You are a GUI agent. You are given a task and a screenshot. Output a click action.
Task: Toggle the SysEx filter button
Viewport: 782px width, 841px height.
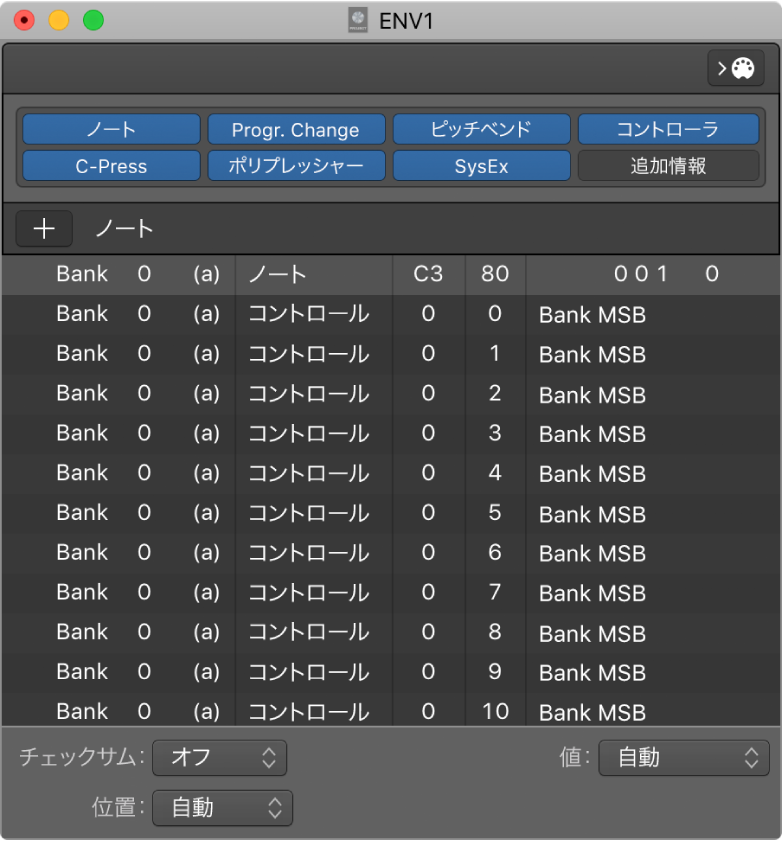[x=481, y=166]
